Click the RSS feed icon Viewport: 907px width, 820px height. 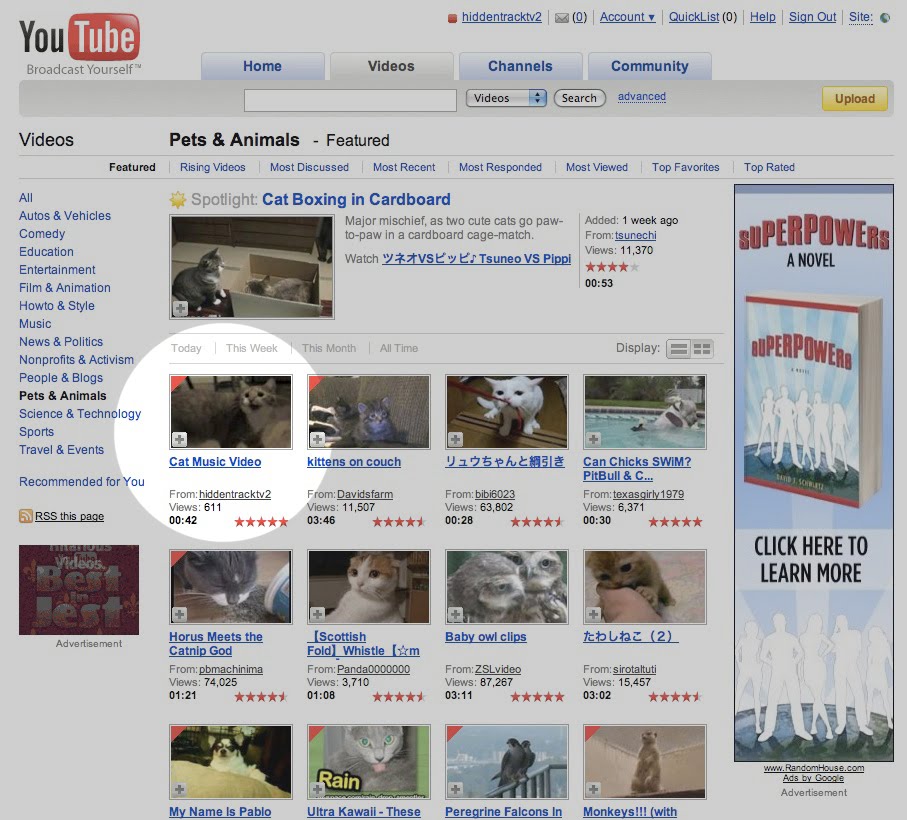[x=25, y=516]
